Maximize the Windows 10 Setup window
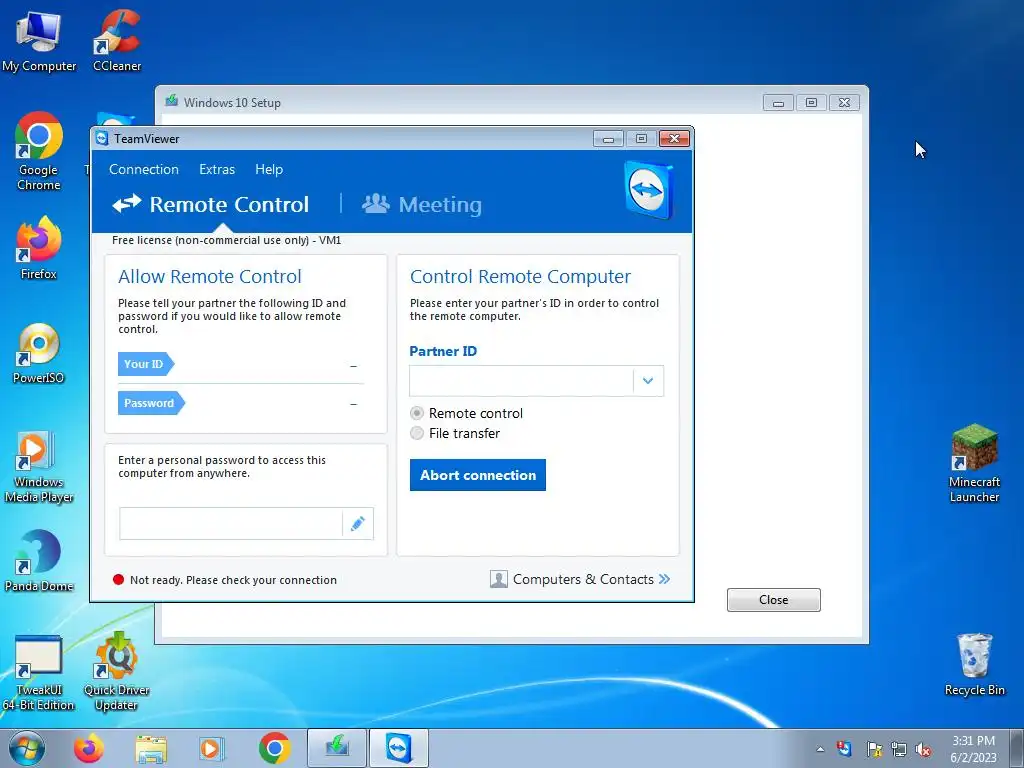Image resolution: width=1024 pixels, height=768 pixels. pyautogui.click(x=811, y=103)
